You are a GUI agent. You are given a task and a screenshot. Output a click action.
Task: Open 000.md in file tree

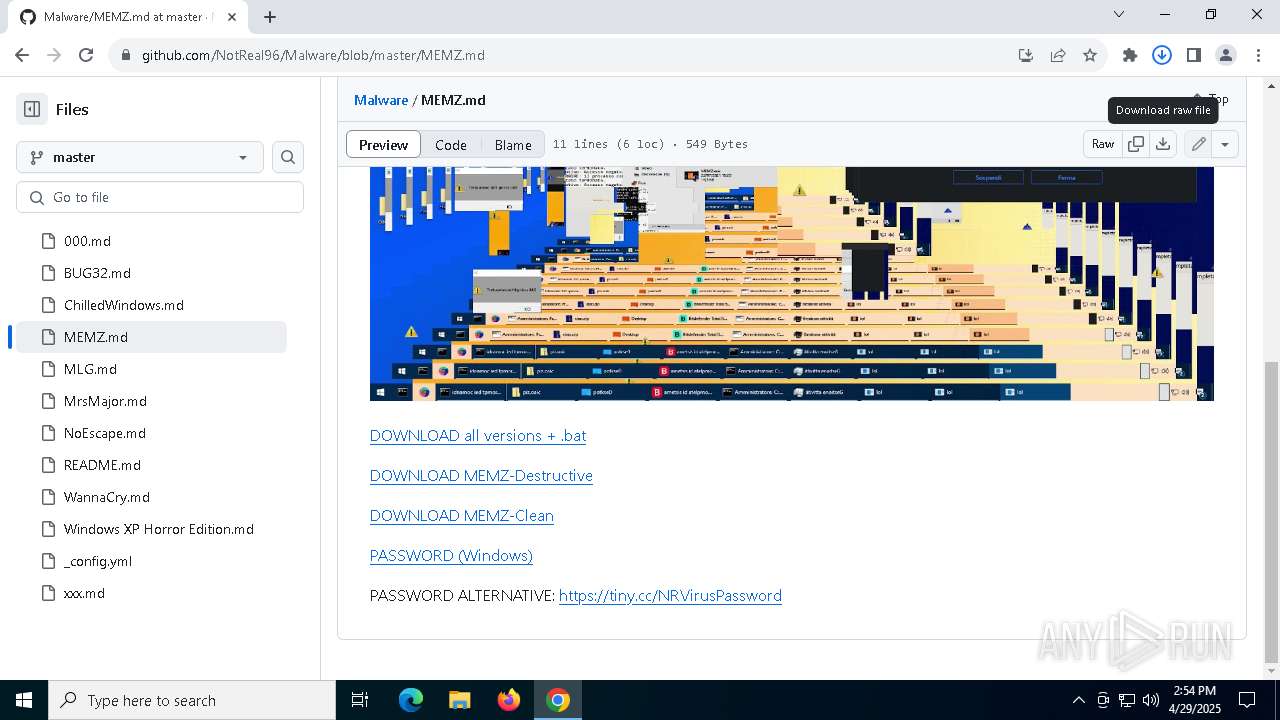(87, 241)
